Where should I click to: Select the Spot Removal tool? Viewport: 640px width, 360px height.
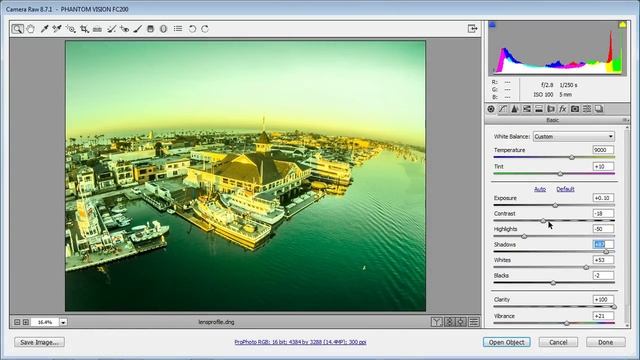111,29
